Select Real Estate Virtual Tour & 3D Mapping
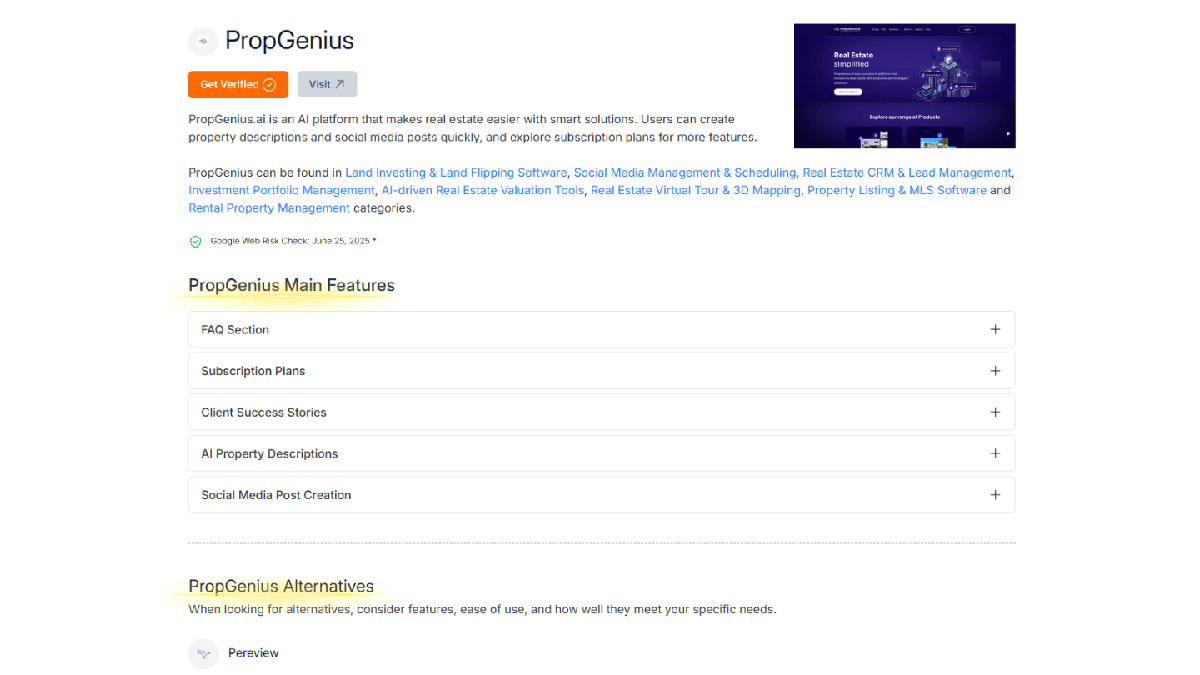Image resolution: width=1200 pixels, height=675 pixels. click(695, 190)
